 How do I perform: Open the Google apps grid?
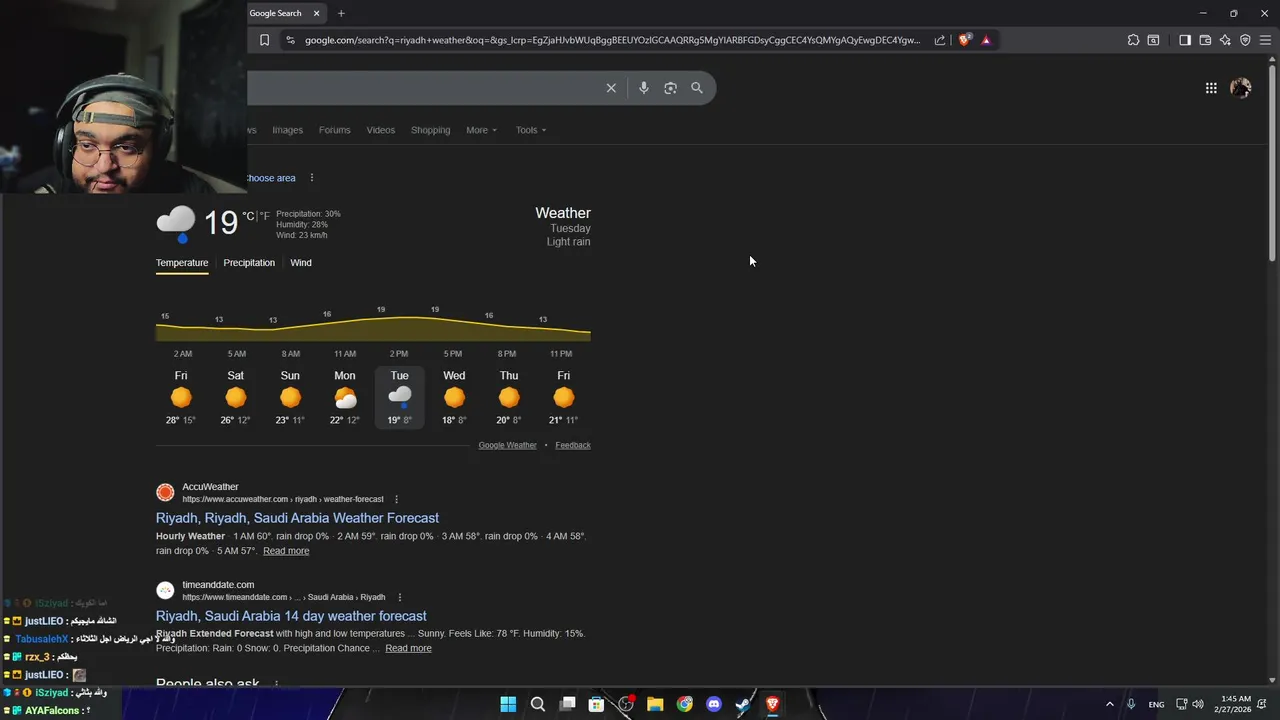(1211, 88)
